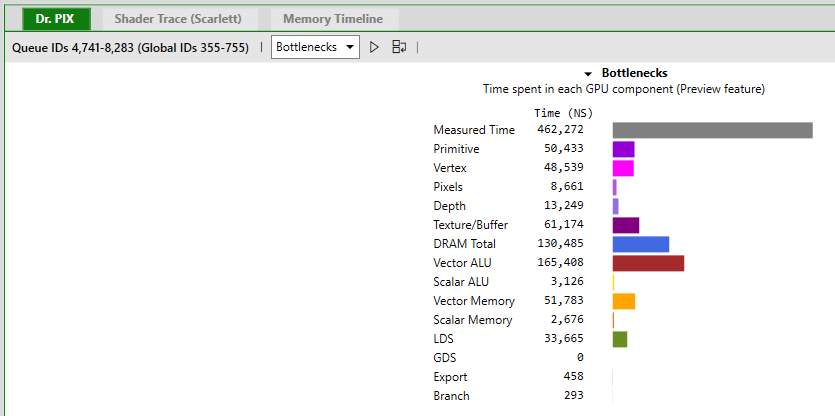Click the purple Primitive bar
This screenshot has height=416, width=835.
[624, 149]
